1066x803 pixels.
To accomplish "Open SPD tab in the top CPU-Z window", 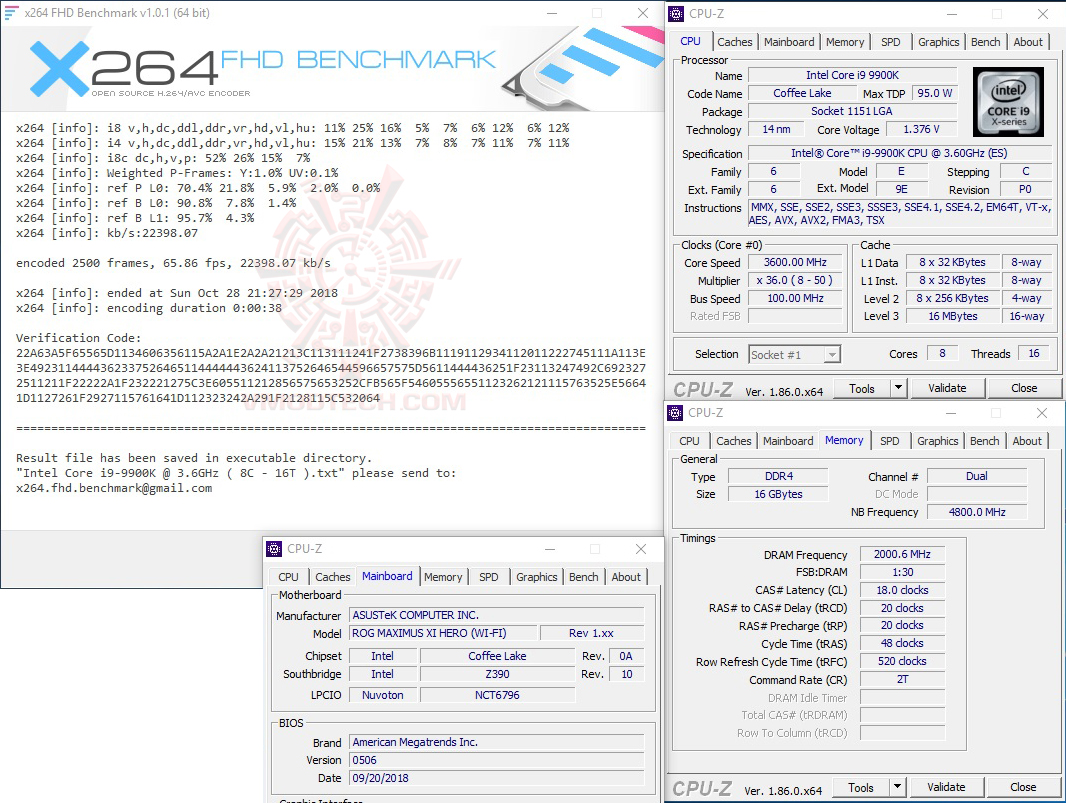I will tap(891, 42).
